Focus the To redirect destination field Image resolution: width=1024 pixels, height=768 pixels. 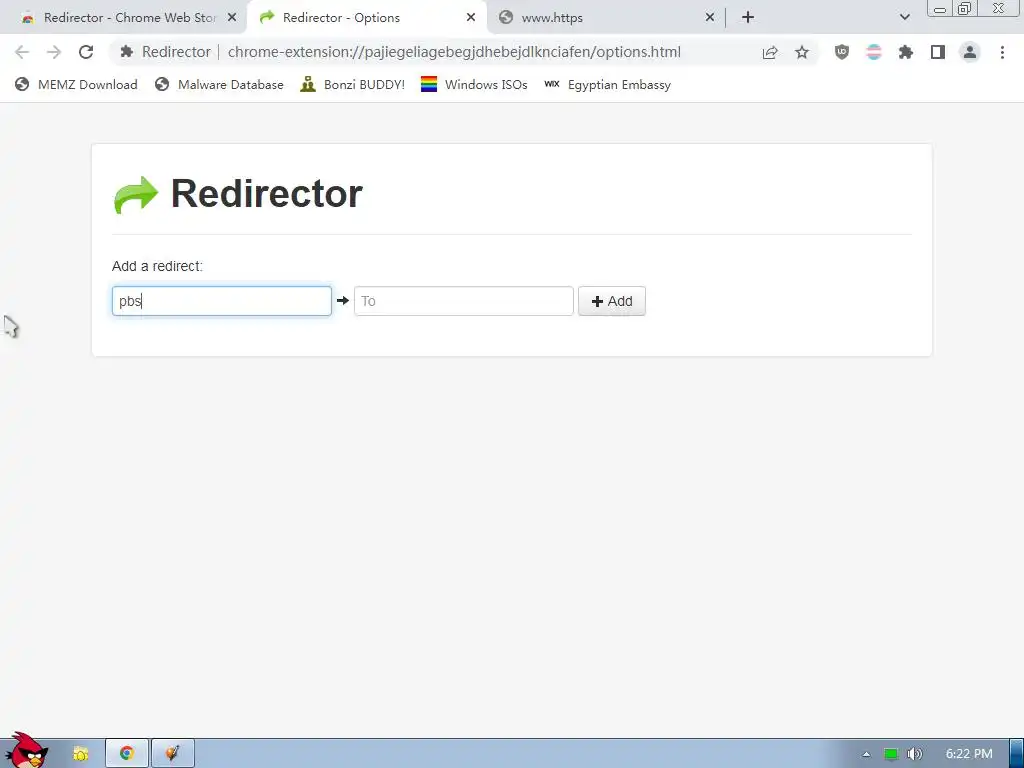click(464, 301)
